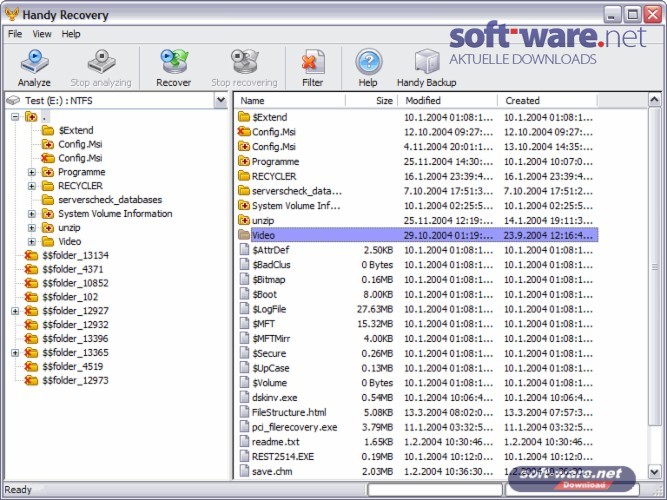Click the file list scroll down arrow
667x500 pixels.
point(654,471)
